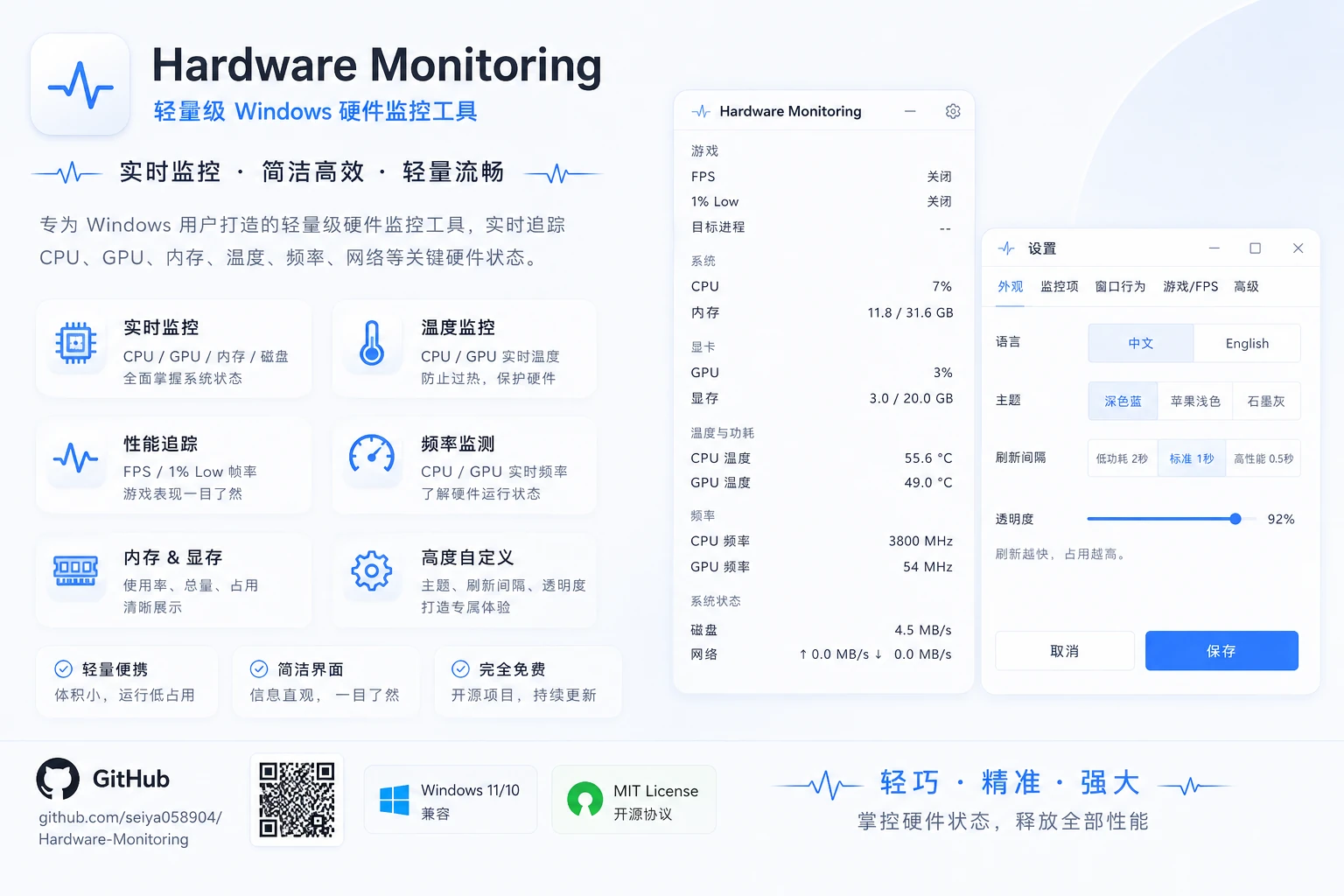The width and height of the screenshot is (1344, 896).
Task: Close the 设置 window
Action: [1298, 248]
